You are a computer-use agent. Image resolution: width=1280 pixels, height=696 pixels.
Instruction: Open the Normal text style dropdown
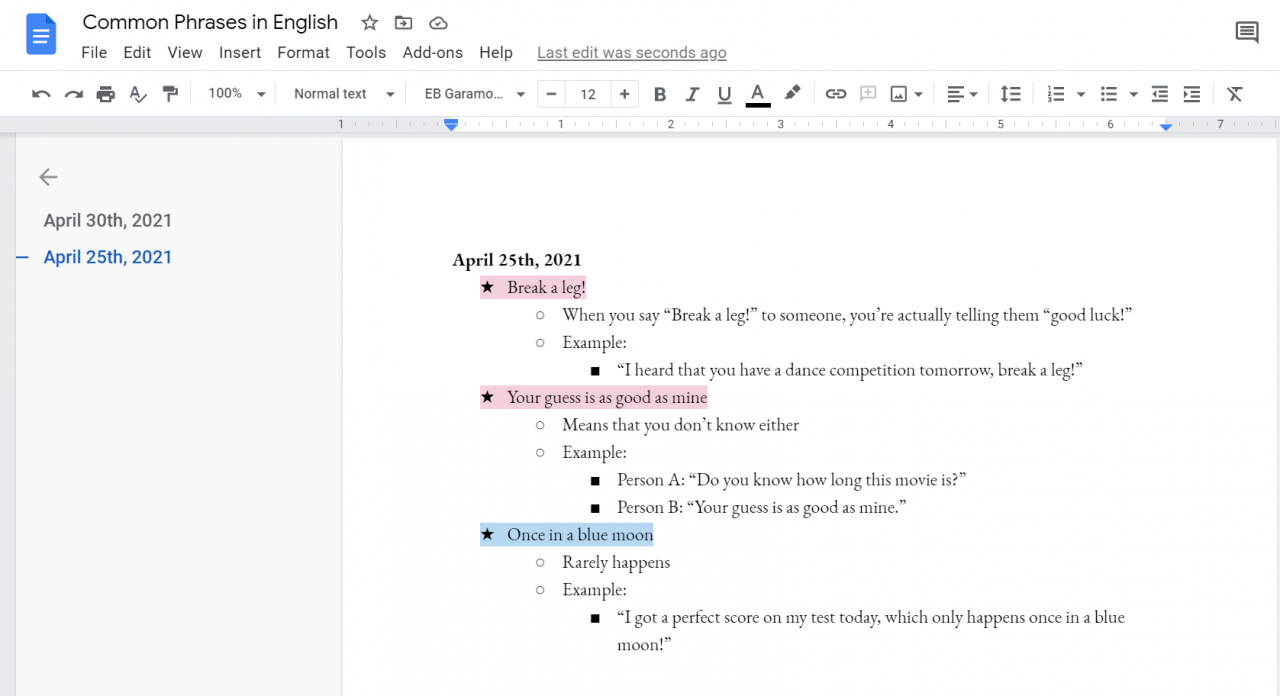(x=343, y=94)
